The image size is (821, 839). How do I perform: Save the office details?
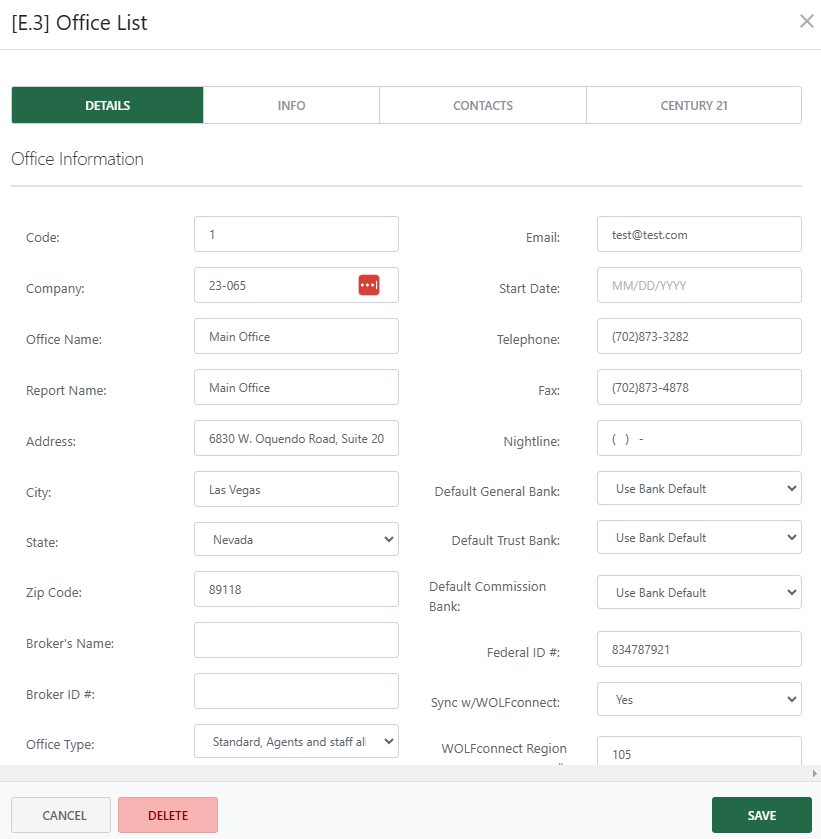pyautogui.click(x=762, y=815)
